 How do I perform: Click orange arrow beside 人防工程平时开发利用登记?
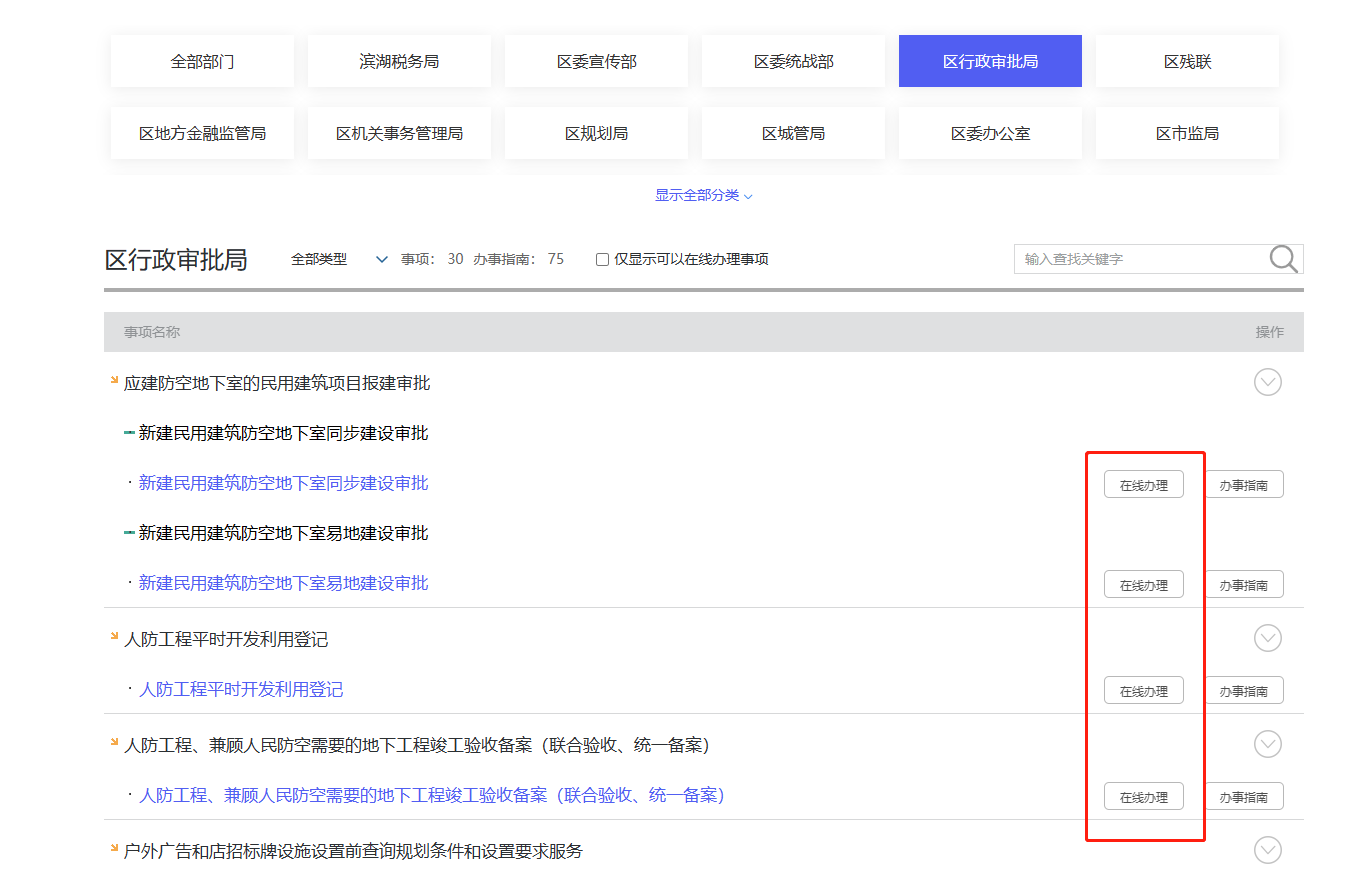(114, 636)
